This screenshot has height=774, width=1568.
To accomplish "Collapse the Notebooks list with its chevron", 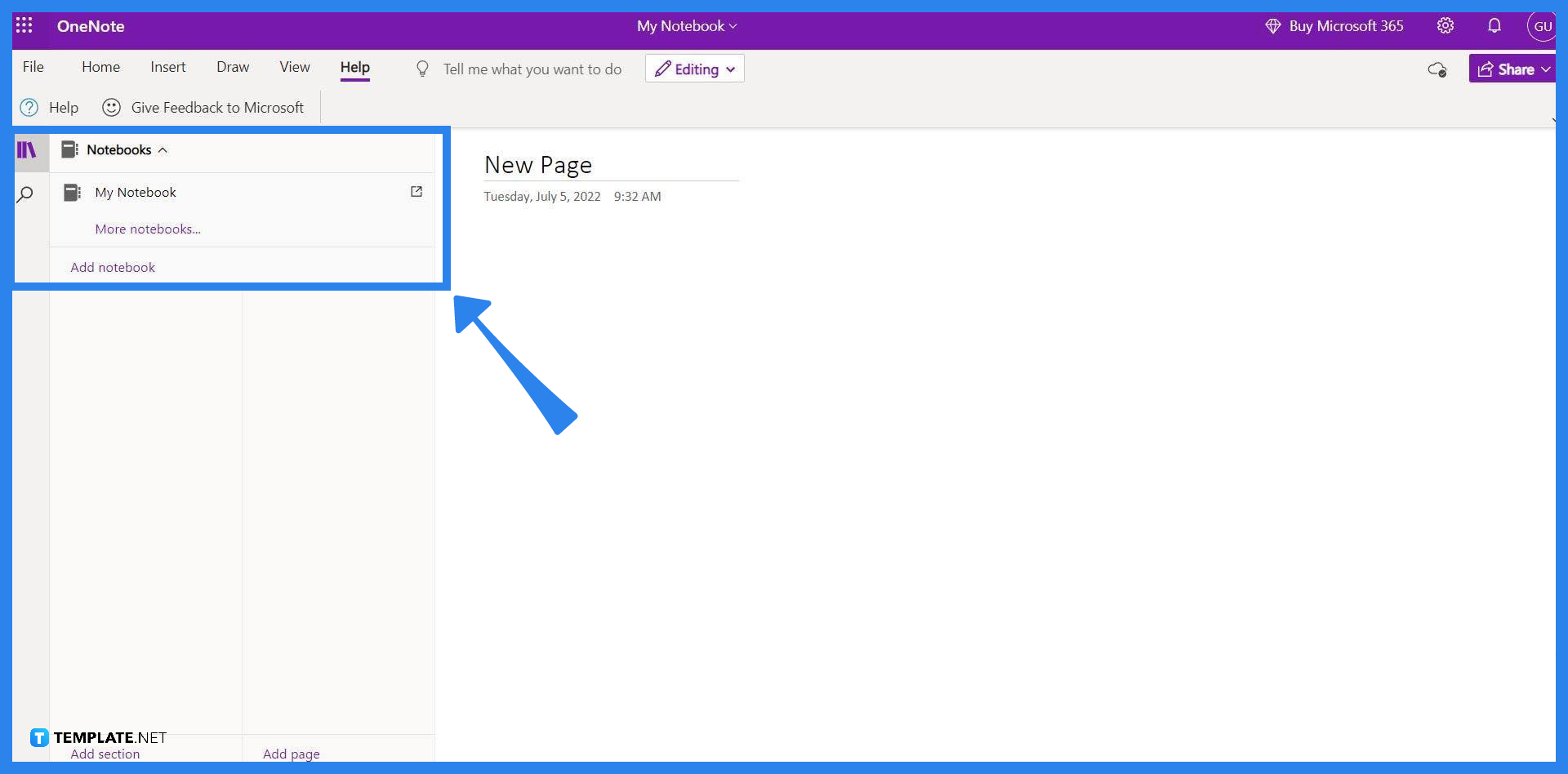I will [x=163, y=149].
